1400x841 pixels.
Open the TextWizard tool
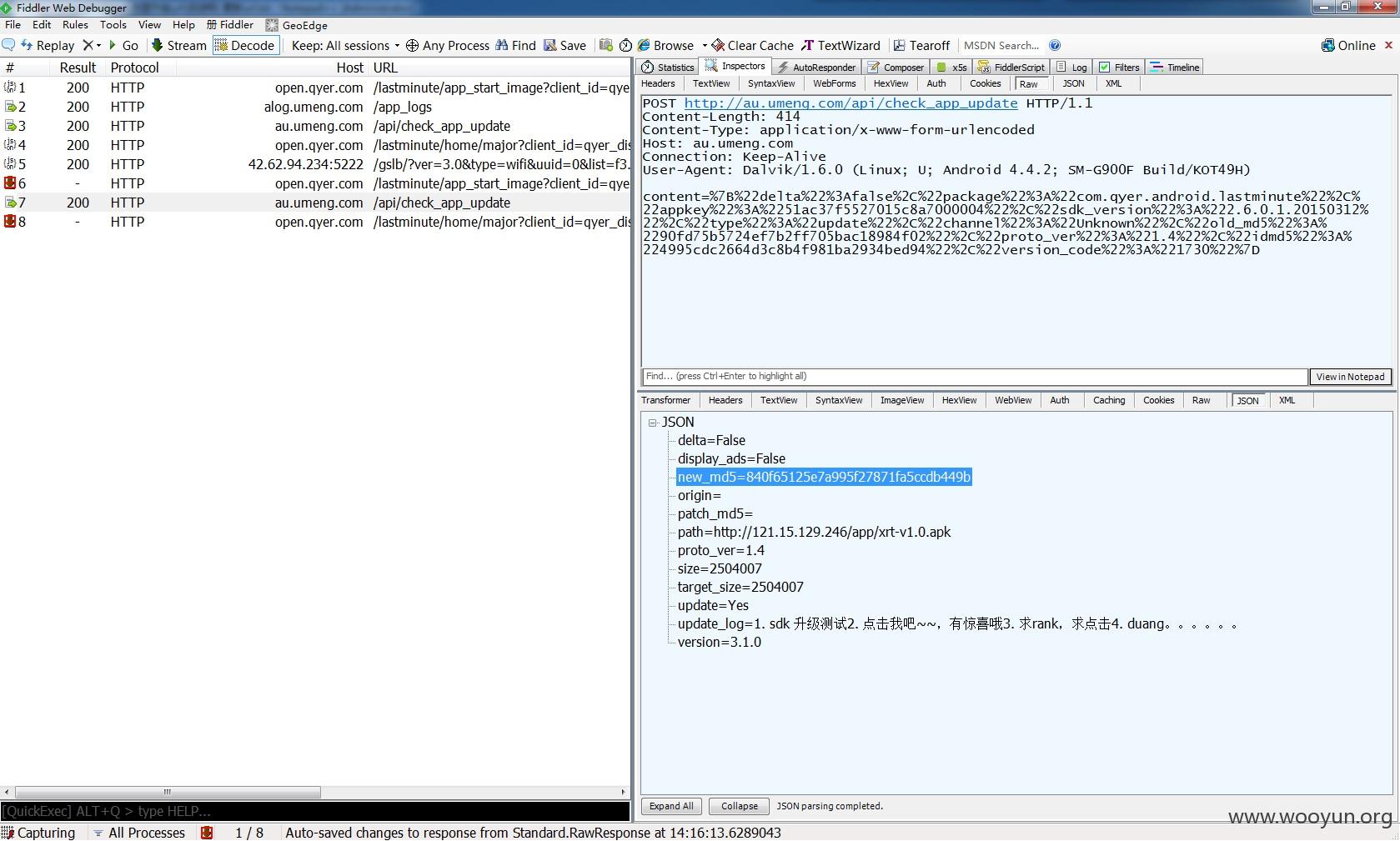click(x=841, y=45)
